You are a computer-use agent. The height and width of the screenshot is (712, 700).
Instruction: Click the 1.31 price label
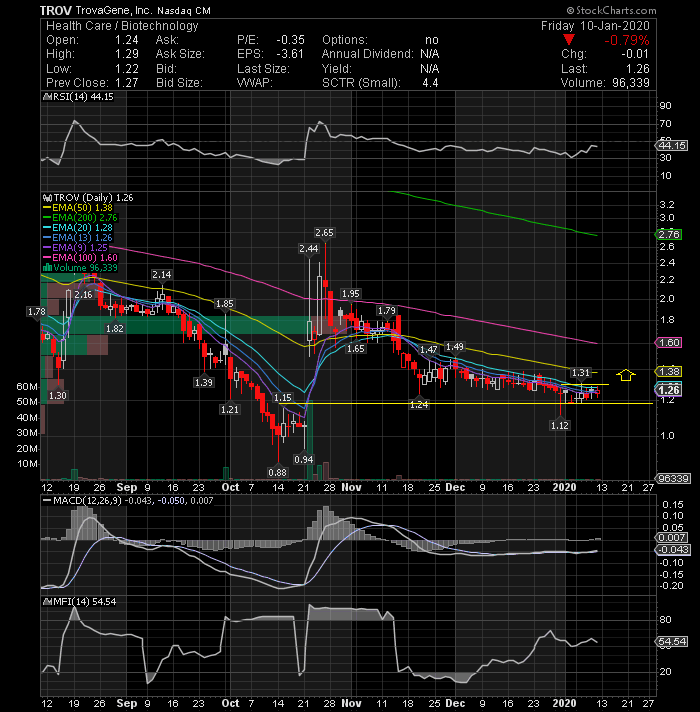(581, 373)
